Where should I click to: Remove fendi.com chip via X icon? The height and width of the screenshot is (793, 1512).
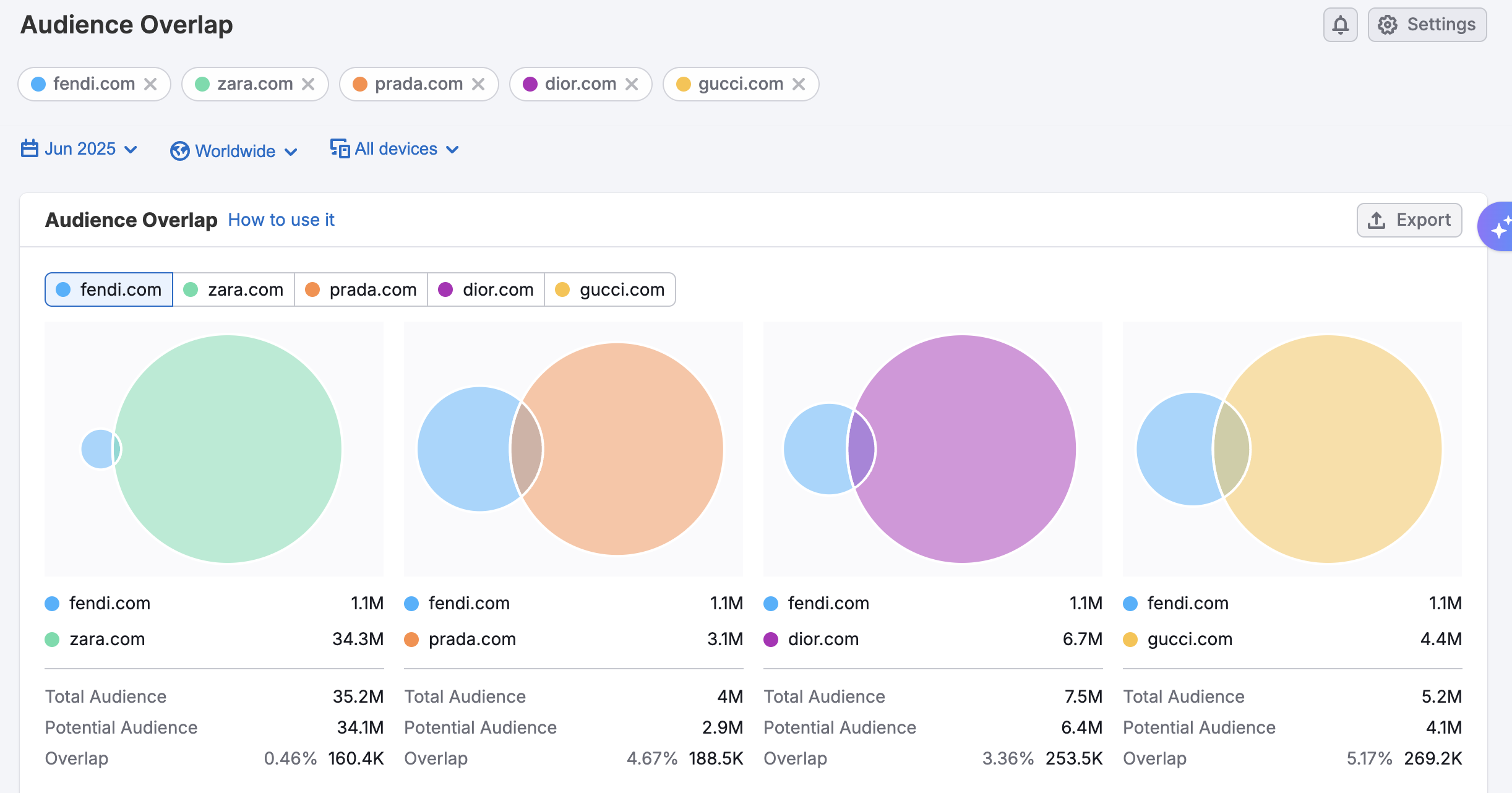tap(150, 84)
